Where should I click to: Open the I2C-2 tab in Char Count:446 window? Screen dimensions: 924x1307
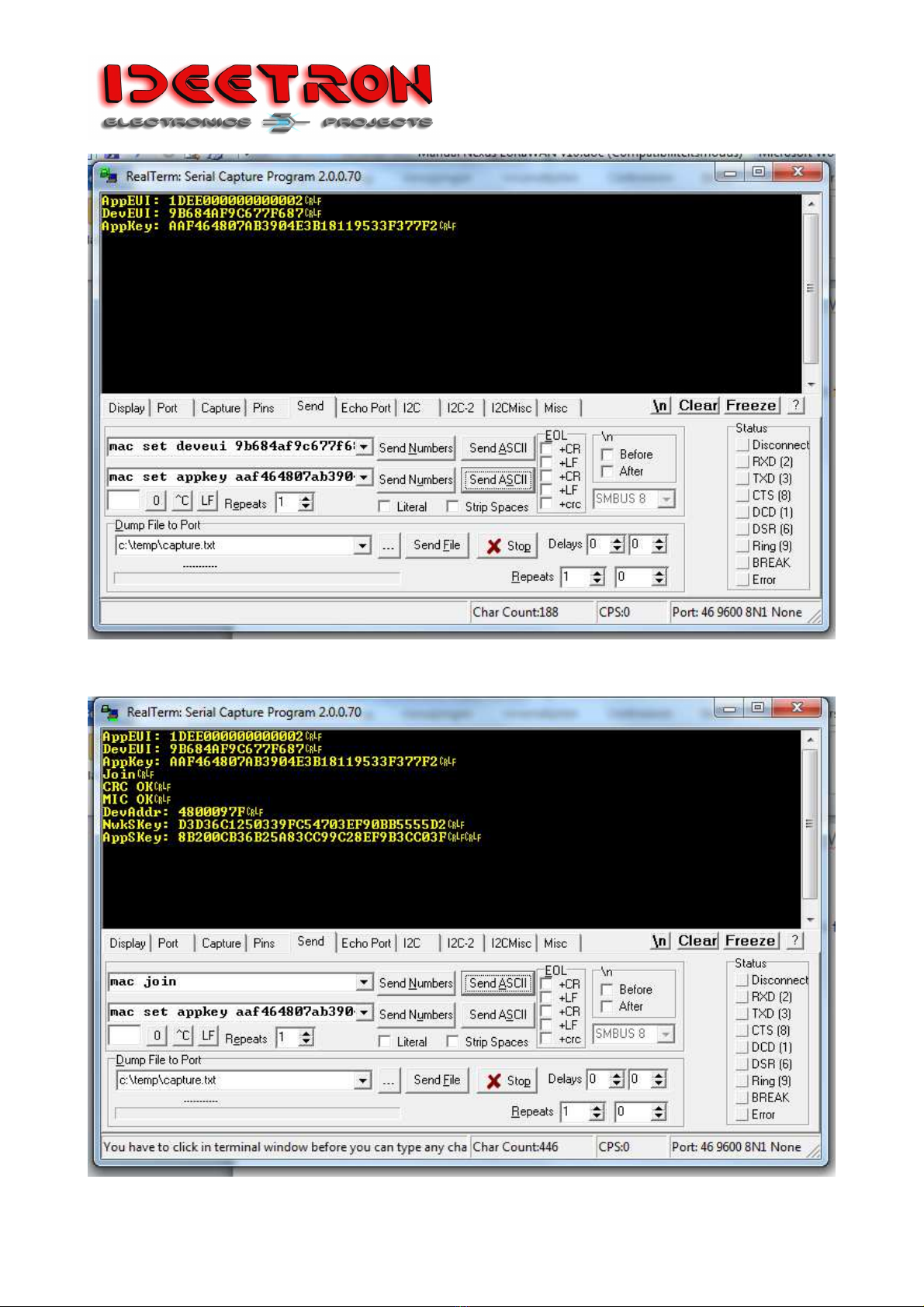tap(460, 943)
